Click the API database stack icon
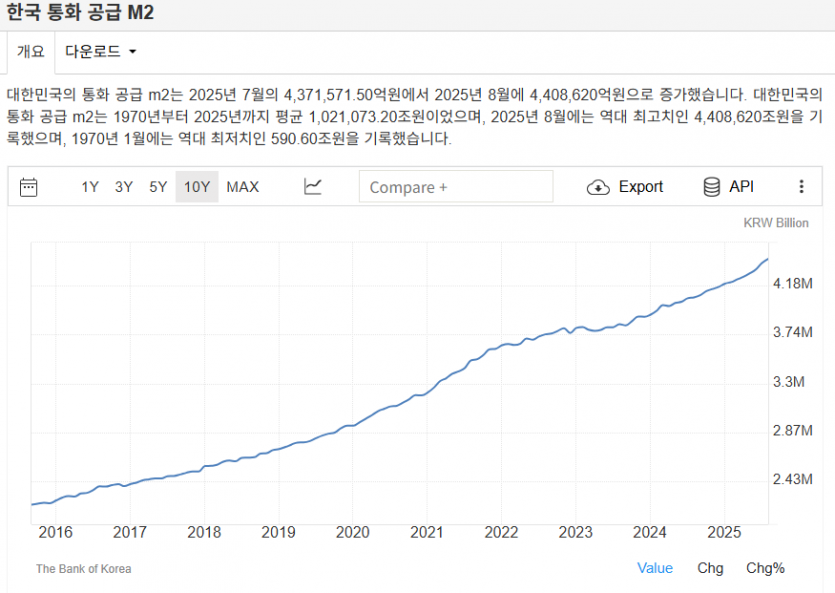Screen dimensions: 835x593 click(x=712, y=187)
